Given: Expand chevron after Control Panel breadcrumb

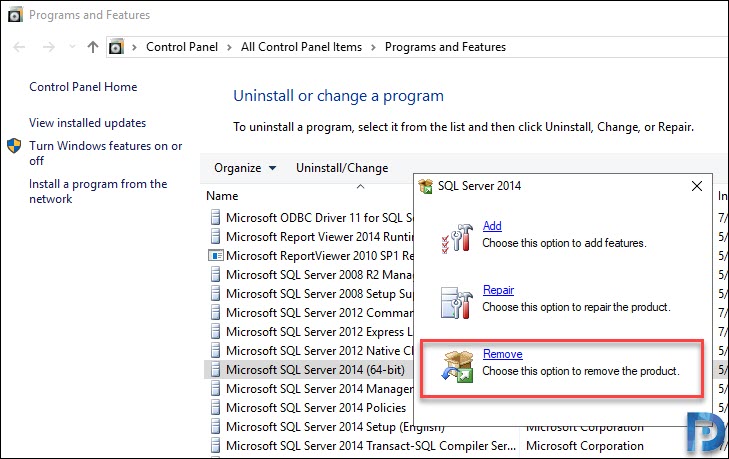Looking at the screenshot, I should tap(229, 47).
